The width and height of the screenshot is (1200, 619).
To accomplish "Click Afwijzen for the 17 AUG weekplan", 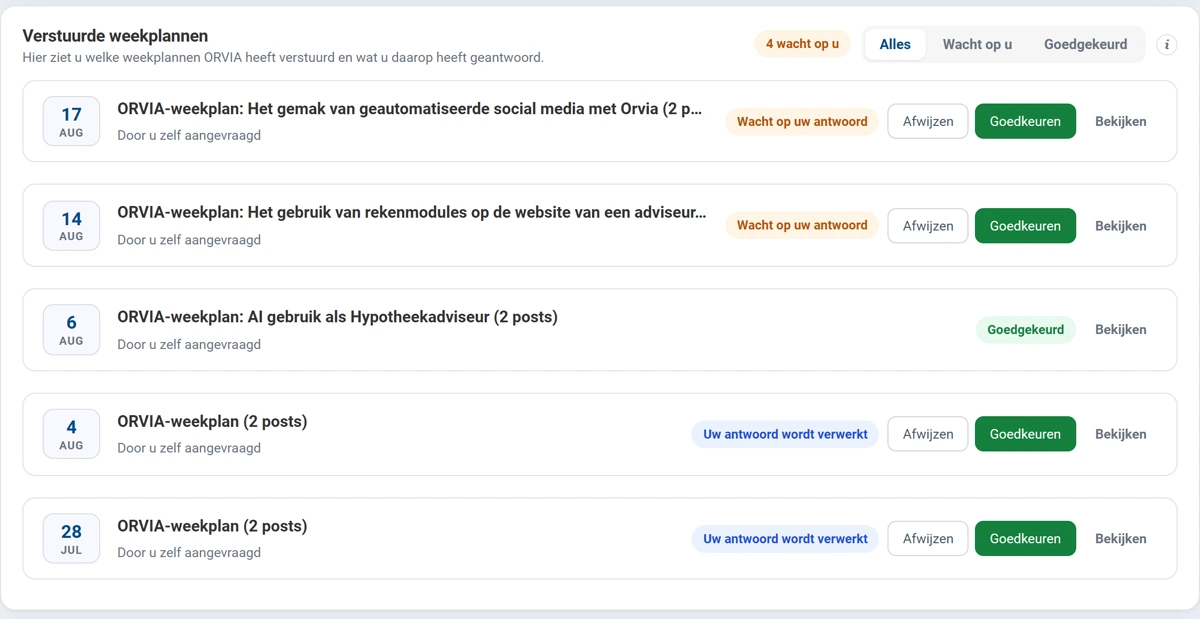I will point(928,121).
